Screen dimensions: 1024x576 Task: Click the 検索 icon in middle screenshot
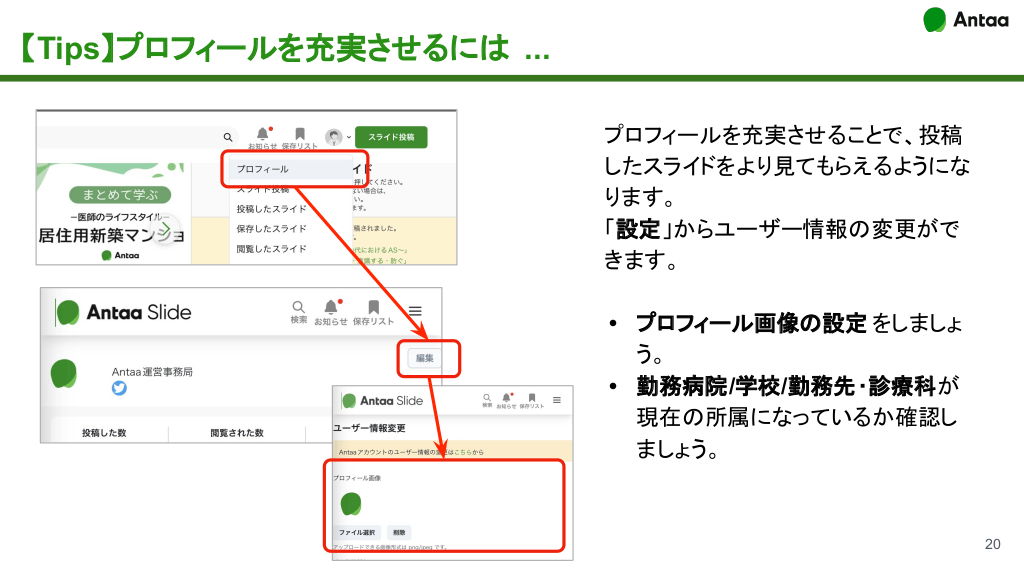(298, 308)
